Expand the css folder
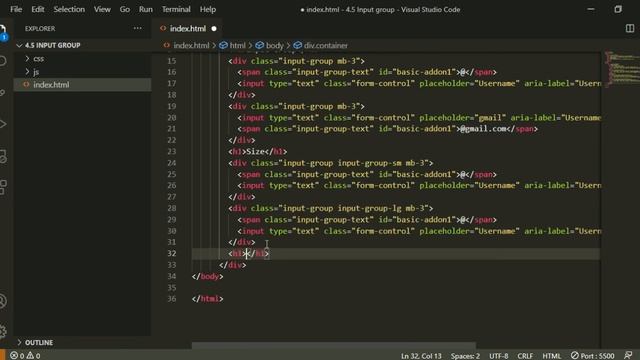 tap(27, 58)
